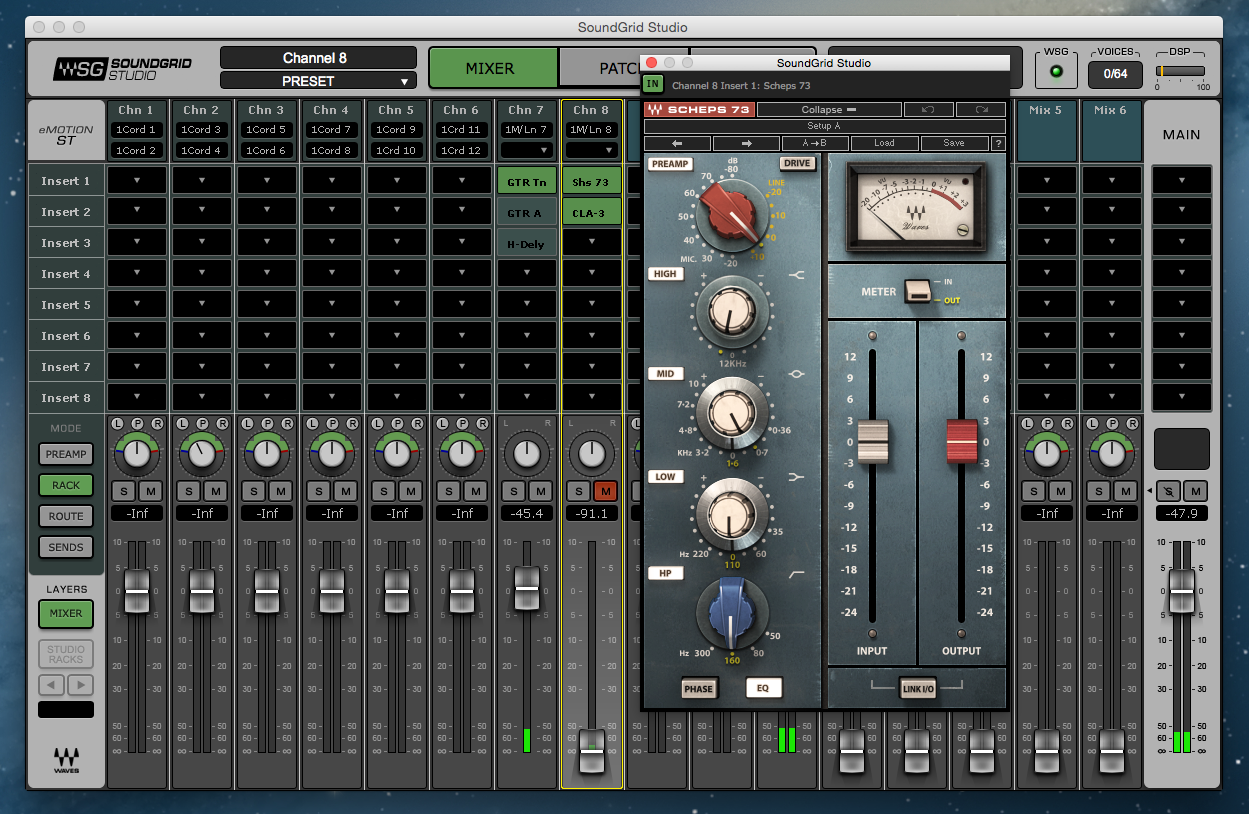
Task: Open Insert 1 dropdown on Chn 1
Action: click(137, 181)
